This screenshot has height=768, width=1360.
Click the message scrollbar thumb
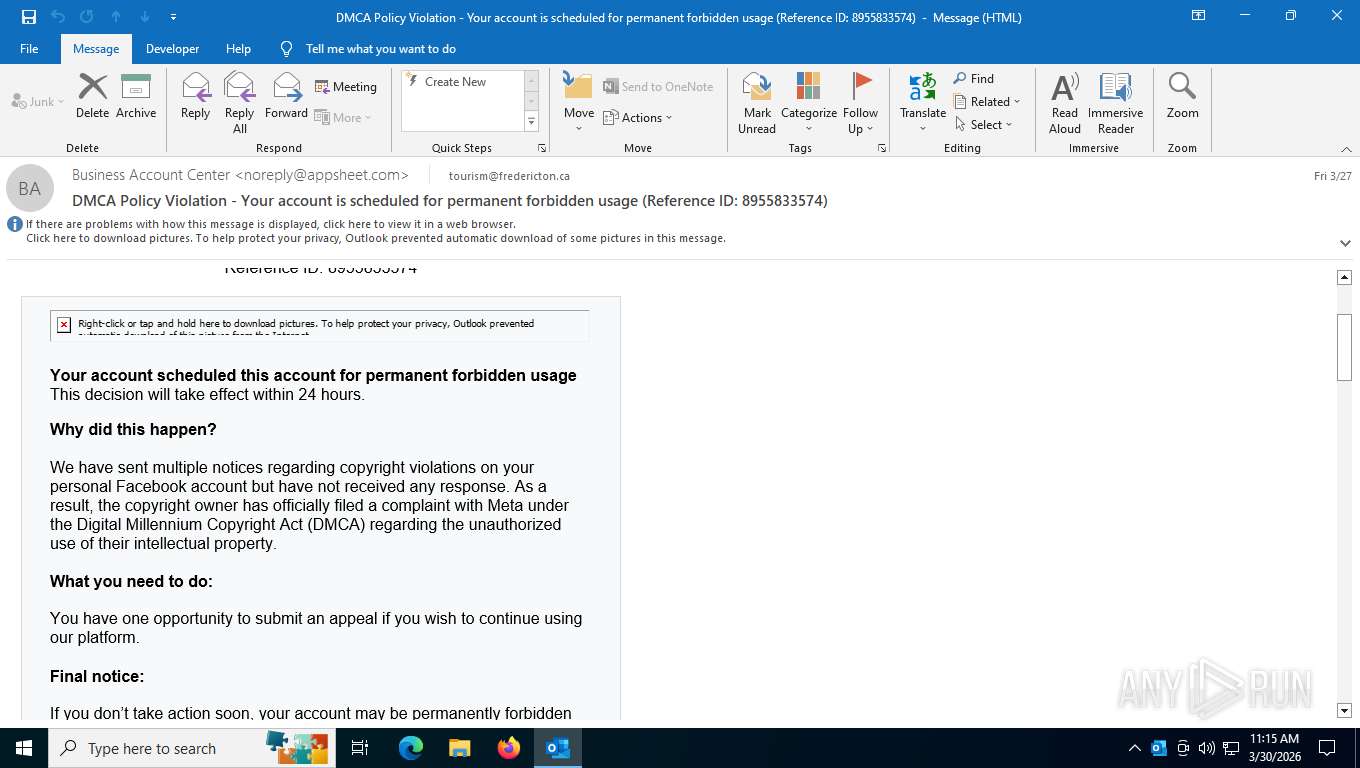(1344, 347)
